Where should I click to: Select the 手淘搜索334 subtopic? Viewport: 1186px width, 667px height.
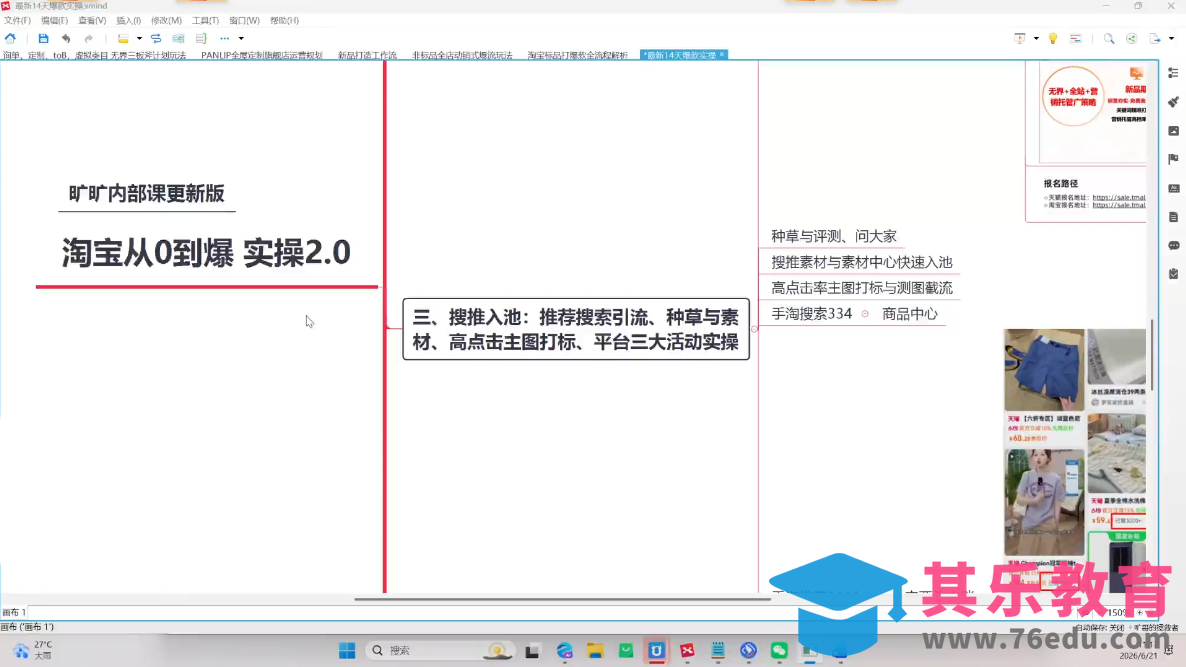[x=812, y=313]
